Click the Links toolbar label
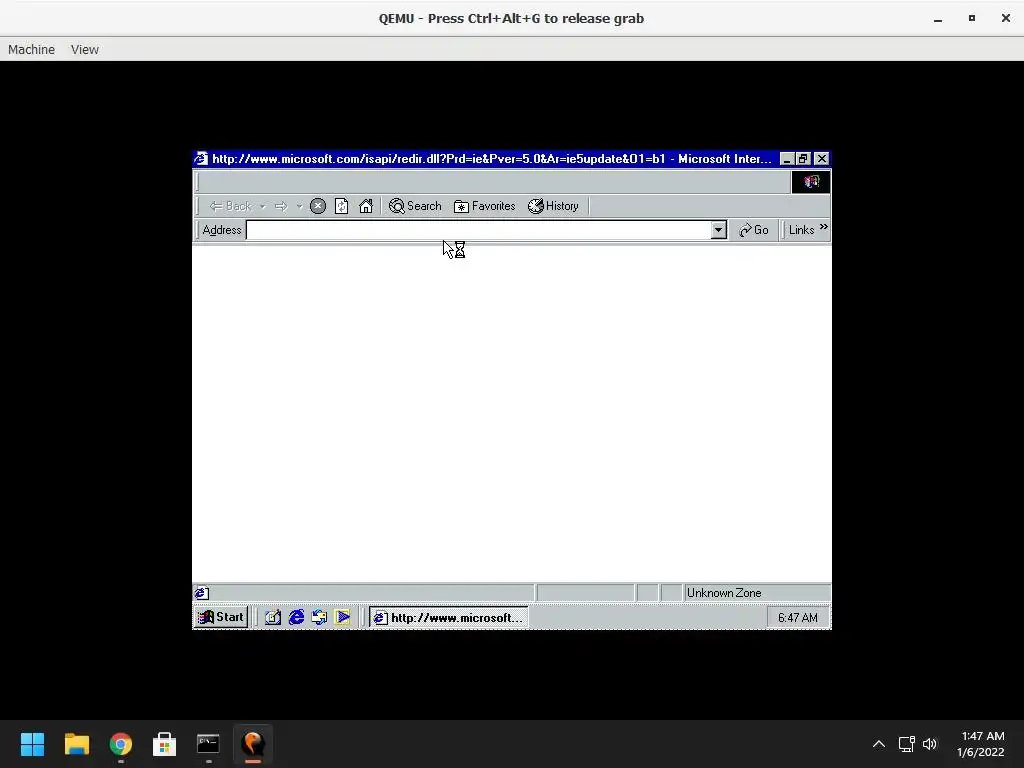The width and height of the screenshot is (1024, 768). pyautogui.click(x=801, y=230)
